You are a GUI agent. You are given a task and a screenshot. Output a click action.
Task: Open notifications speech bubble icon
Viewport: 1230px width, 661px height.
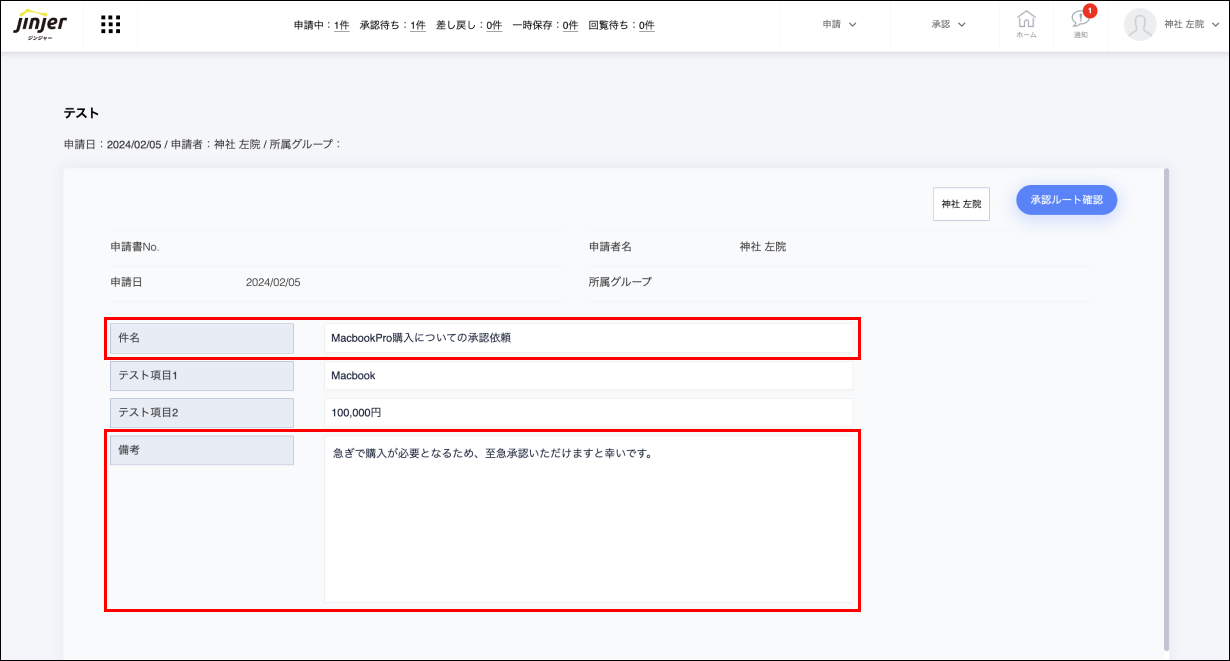tap(1080, 24)
